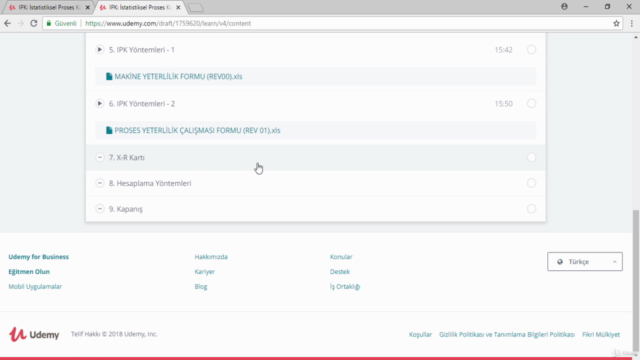Bookmark this page with star icon
The image size is (640, 360).
pos(616,23)
